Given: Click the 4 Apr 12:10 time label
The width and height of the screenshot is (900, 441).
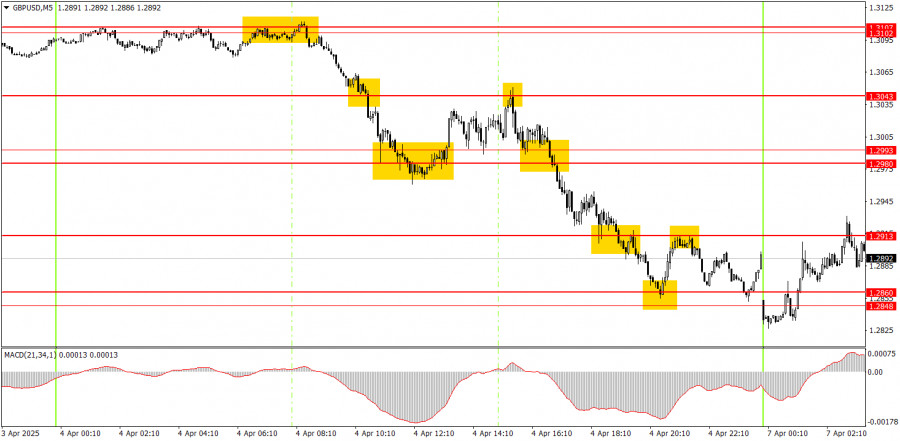Looking at the screenshot, I should click(x=436, y=434).
